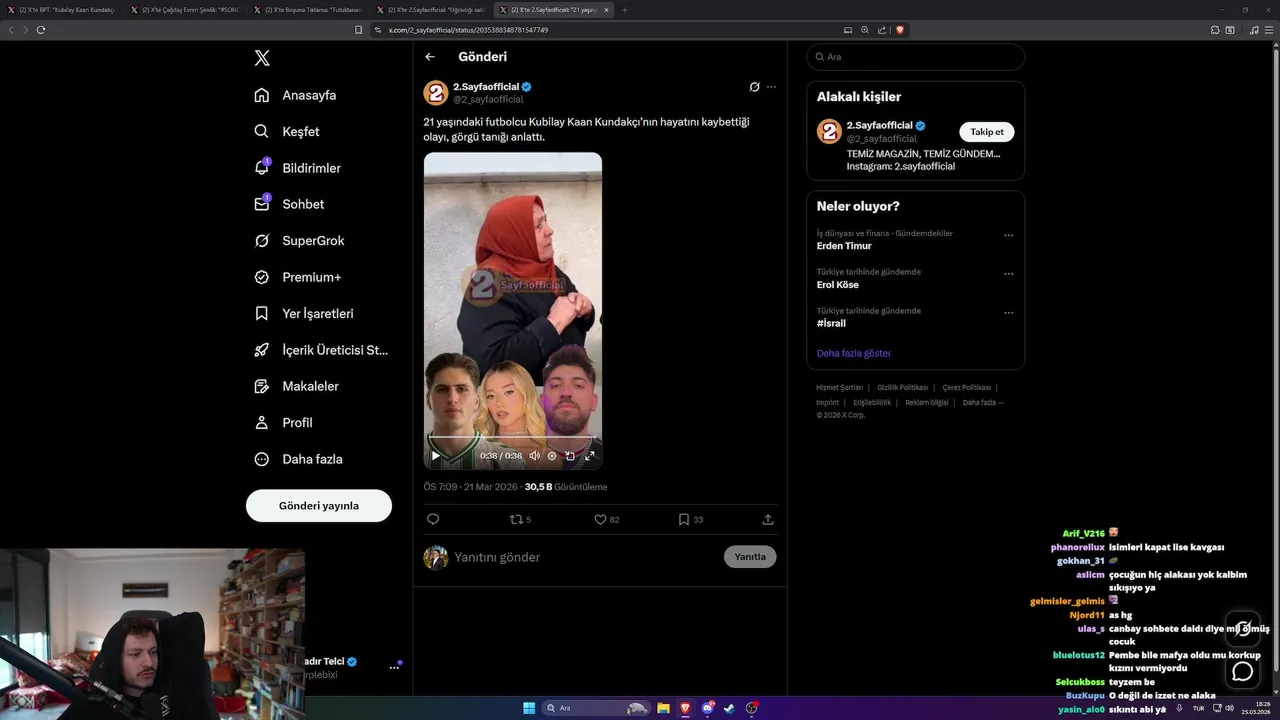Open the Gizlilik Politikası footer link
Screen dimensions: 1280x720
(x=903, y=388)
